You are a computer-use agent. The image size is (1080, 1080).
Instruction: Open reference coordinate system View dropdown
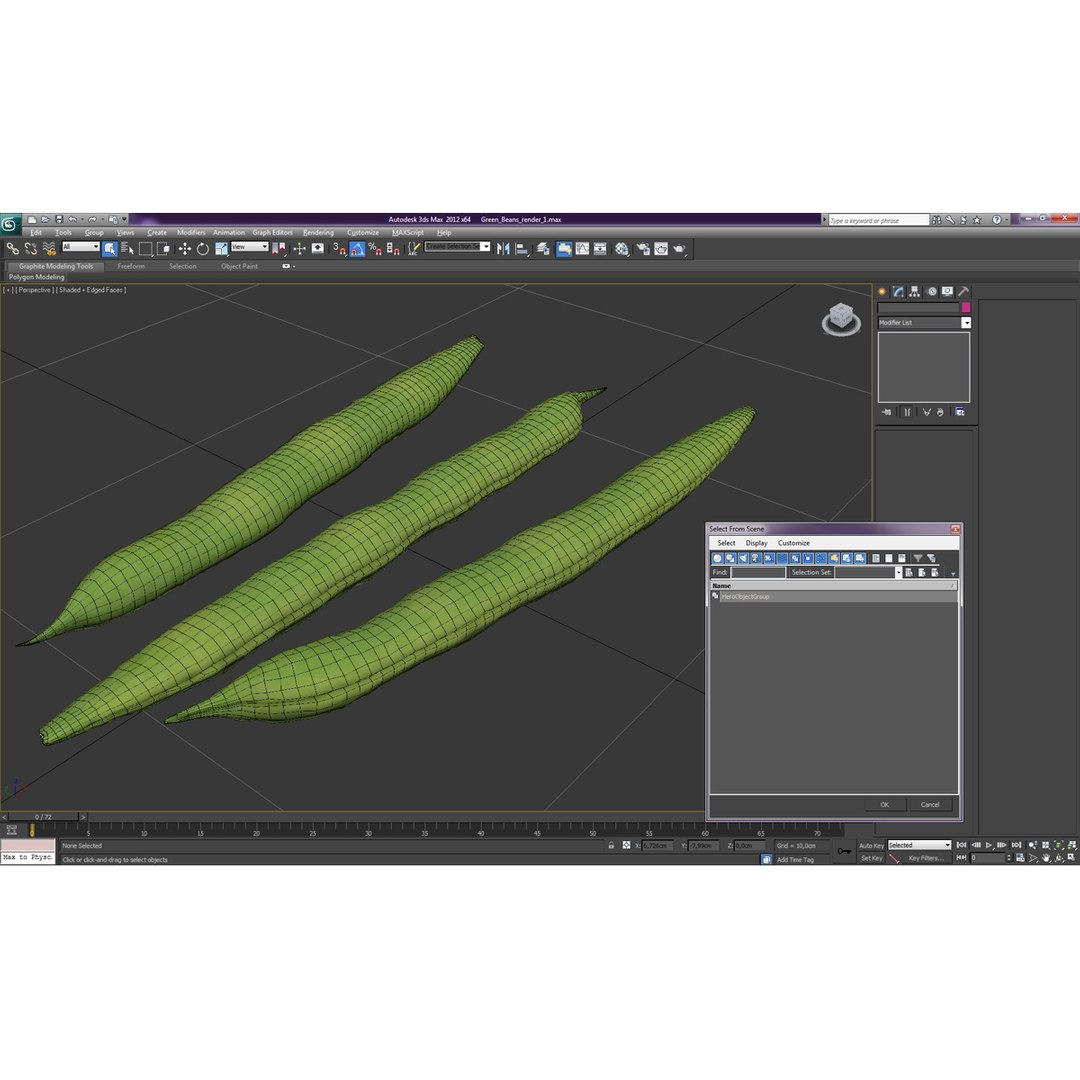click(x=249, y=247)
